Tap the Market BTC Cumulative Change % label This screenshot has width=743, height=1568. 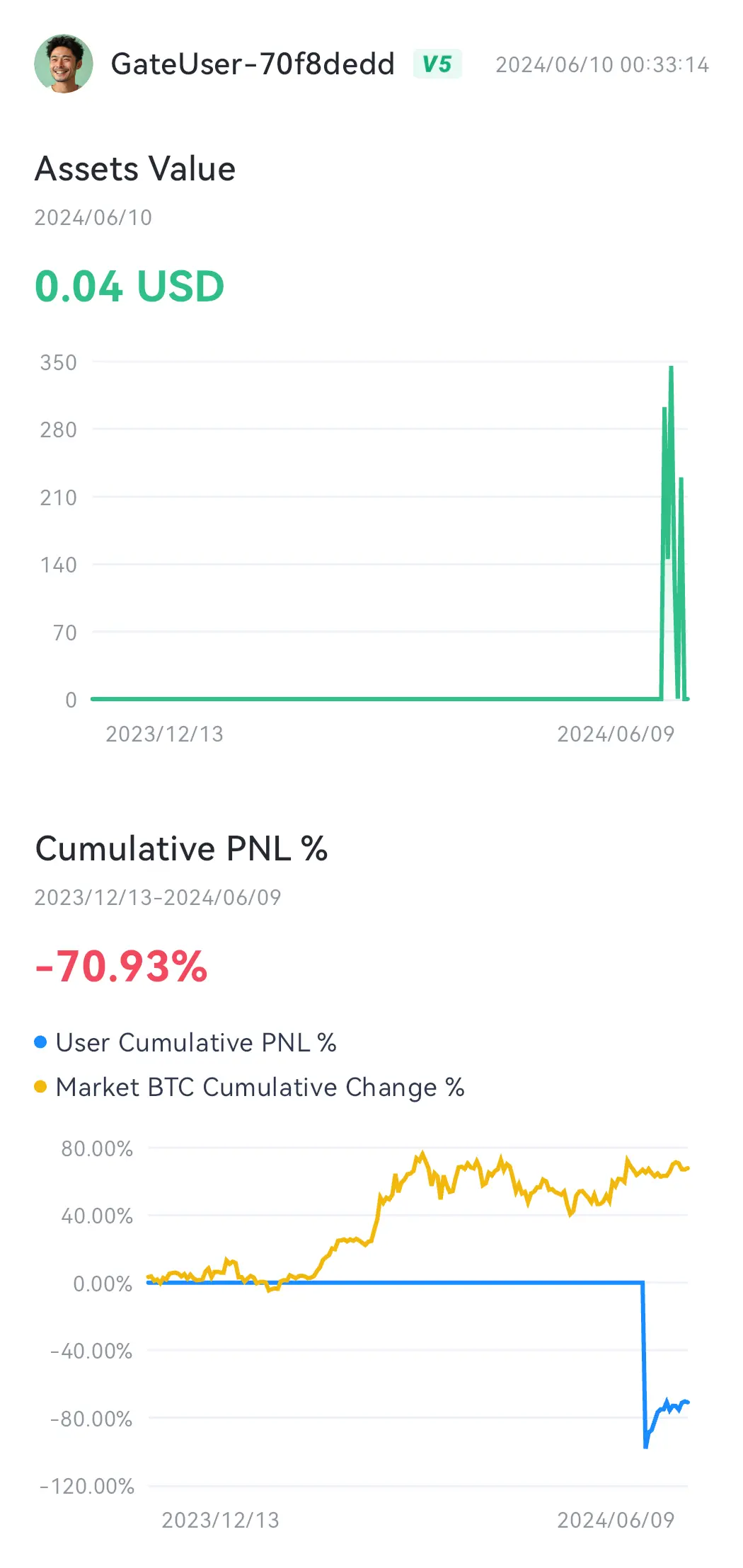(x=260, y=1087)
